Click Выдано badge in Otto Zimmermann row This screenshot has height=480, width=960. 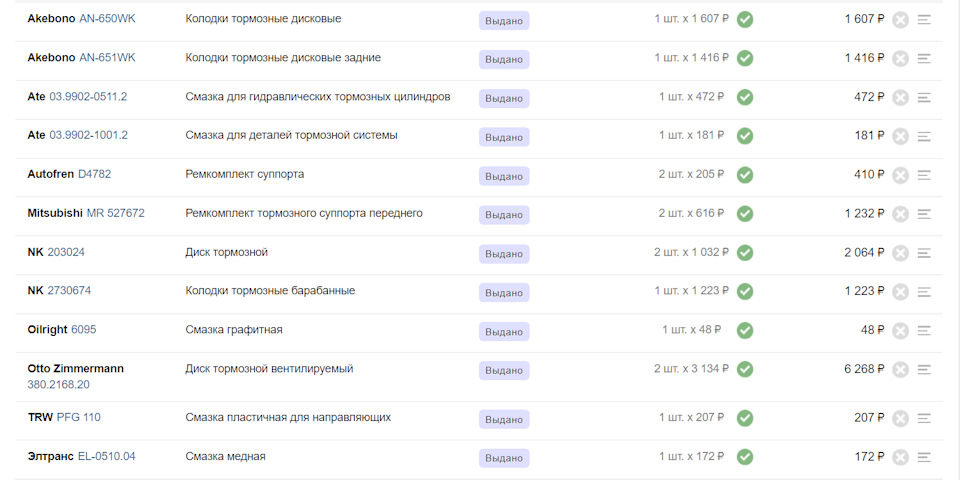[x=504, y=370]
